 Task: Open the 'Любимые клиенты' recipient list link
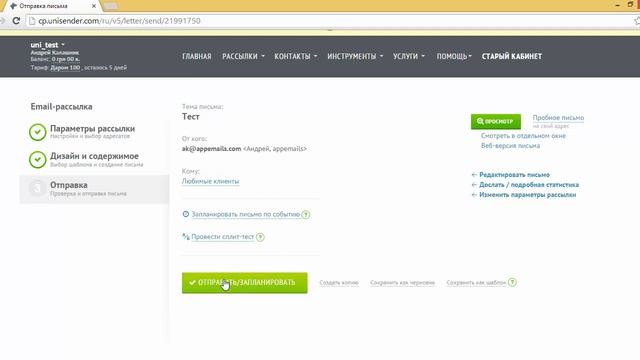coord(211,181)
